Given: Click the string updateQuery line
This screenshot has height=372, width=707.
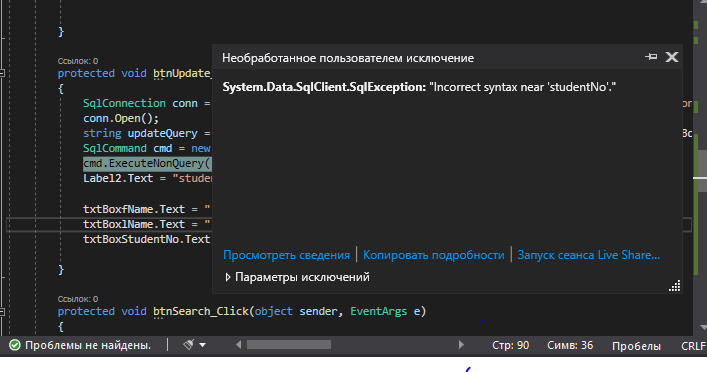Looking at the screenshot, I should pos(147,133).
